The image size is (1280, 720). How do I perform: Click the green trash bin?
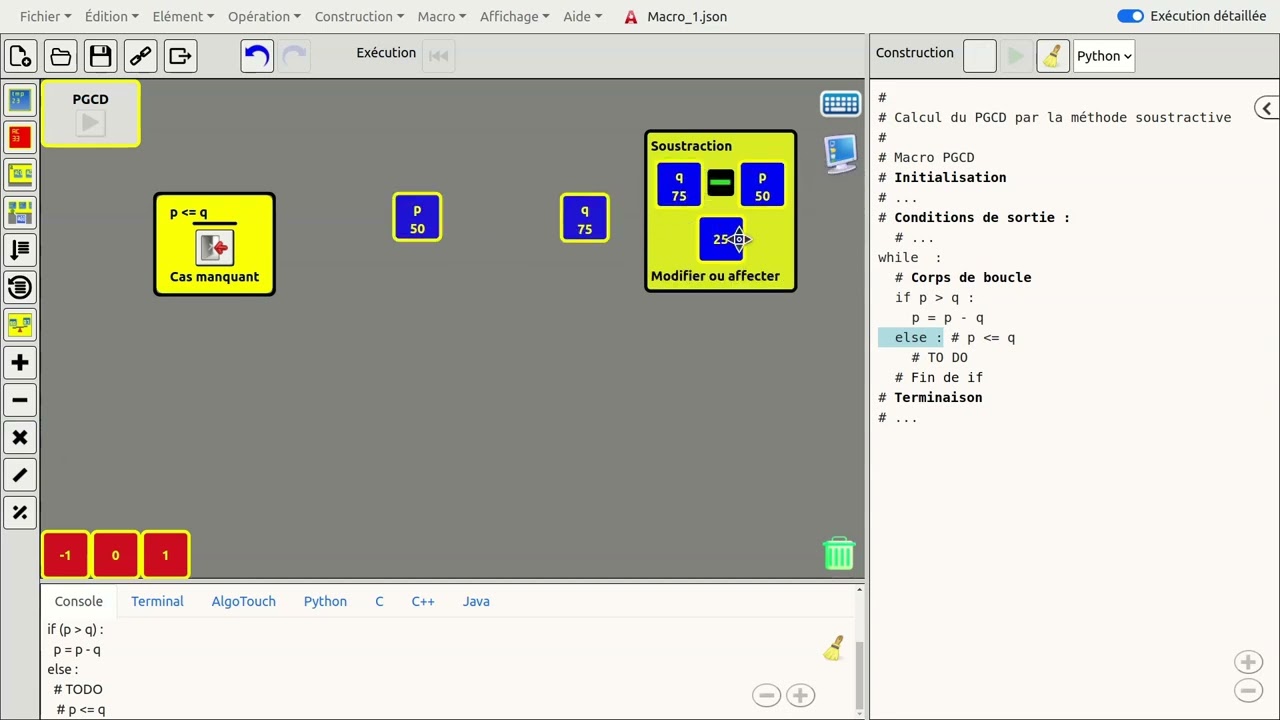(839, 553)
